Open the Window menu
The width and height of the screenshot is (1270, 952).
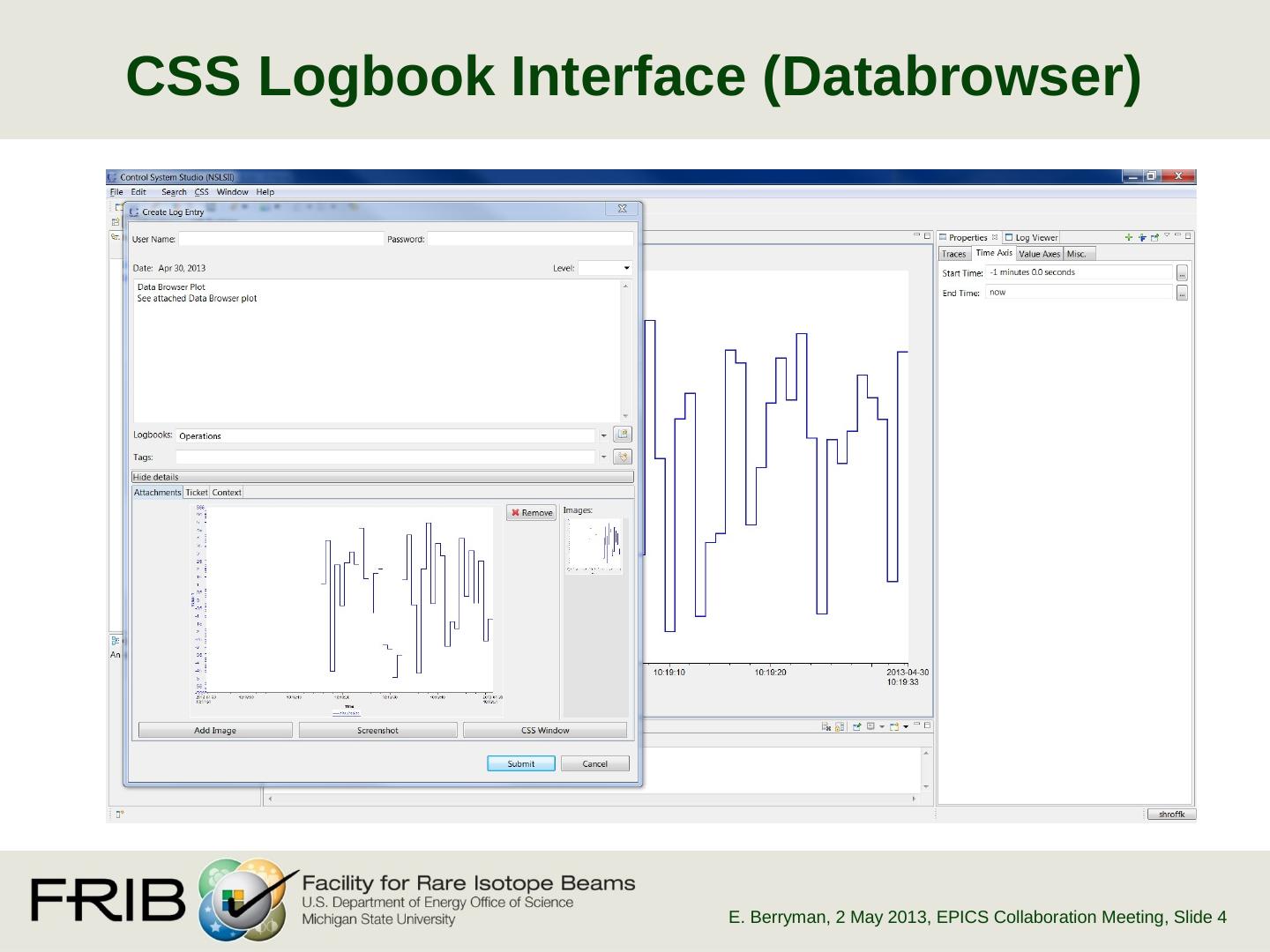click(x=233, y=192)
